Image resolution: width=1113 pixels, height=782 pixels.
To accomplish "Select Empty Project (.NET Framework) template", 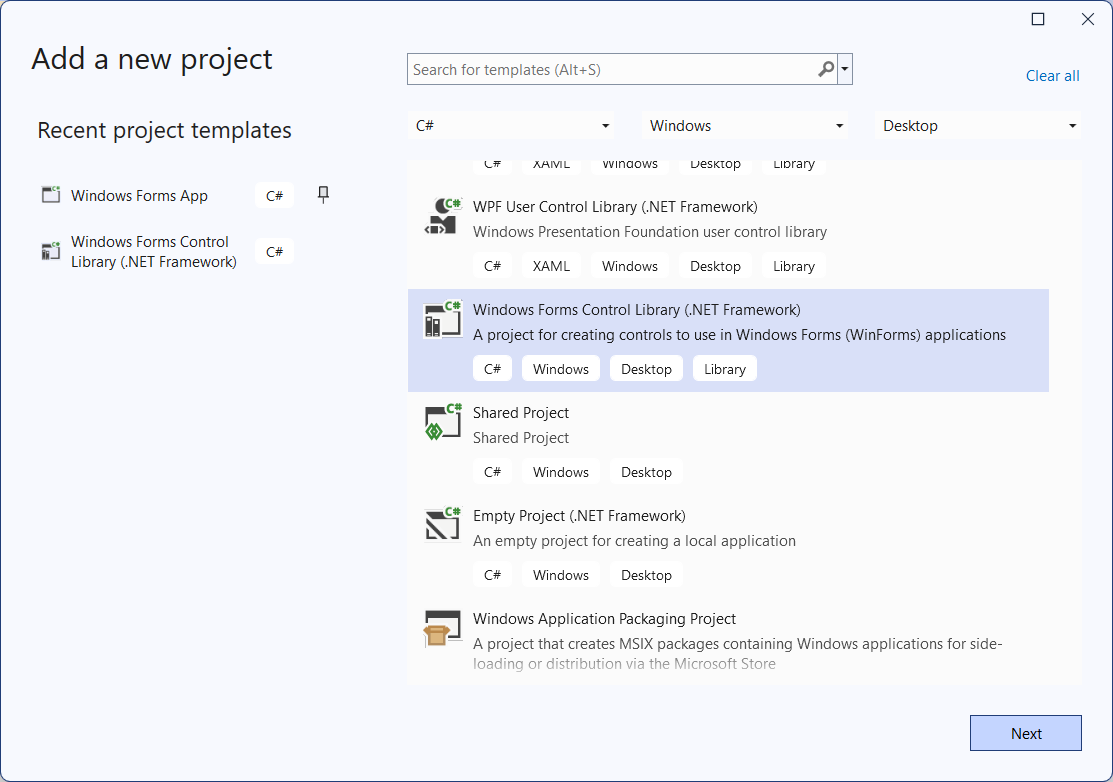I will coord(579,516).
